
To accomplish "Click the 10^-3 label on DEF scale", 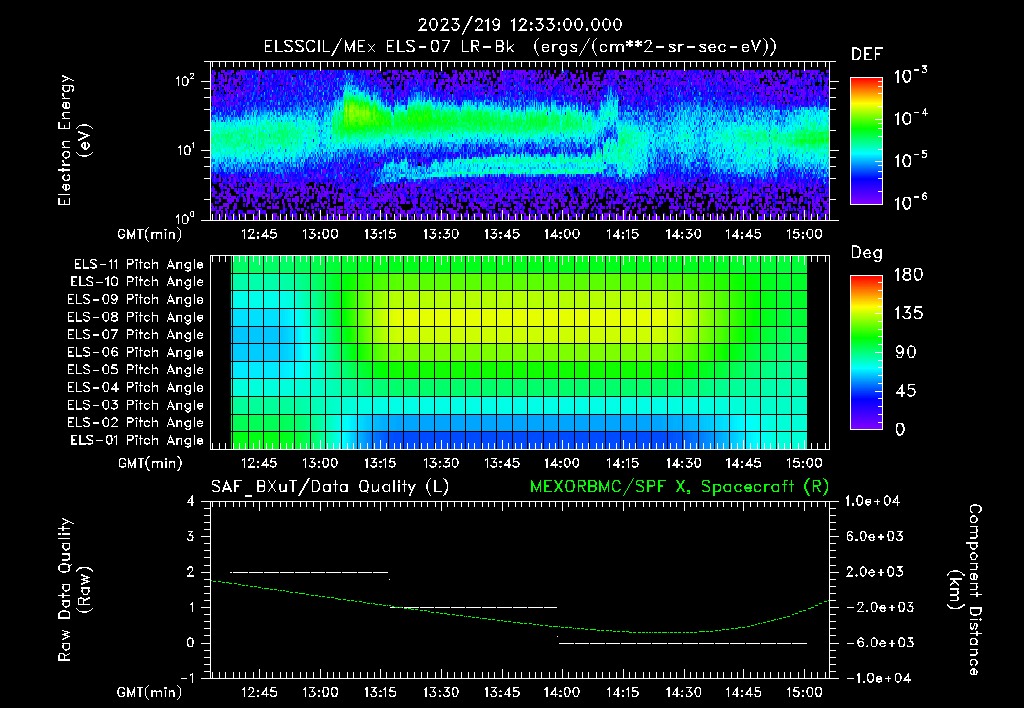I will point(910,75).
